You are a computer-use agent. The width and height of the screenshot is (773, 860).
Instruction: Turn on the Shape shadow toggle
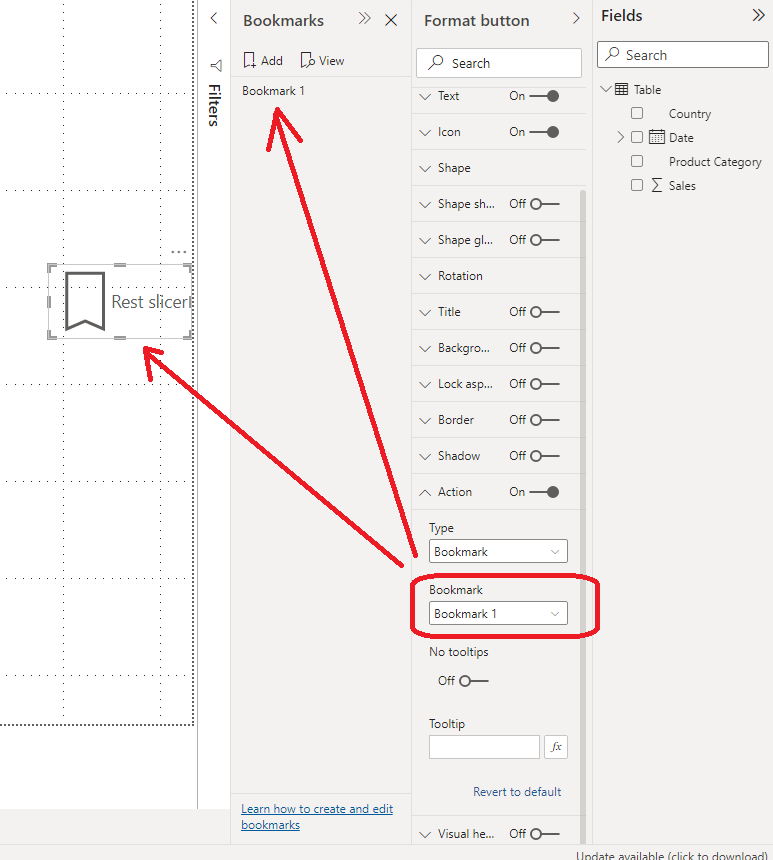click(x=545, y=204)
